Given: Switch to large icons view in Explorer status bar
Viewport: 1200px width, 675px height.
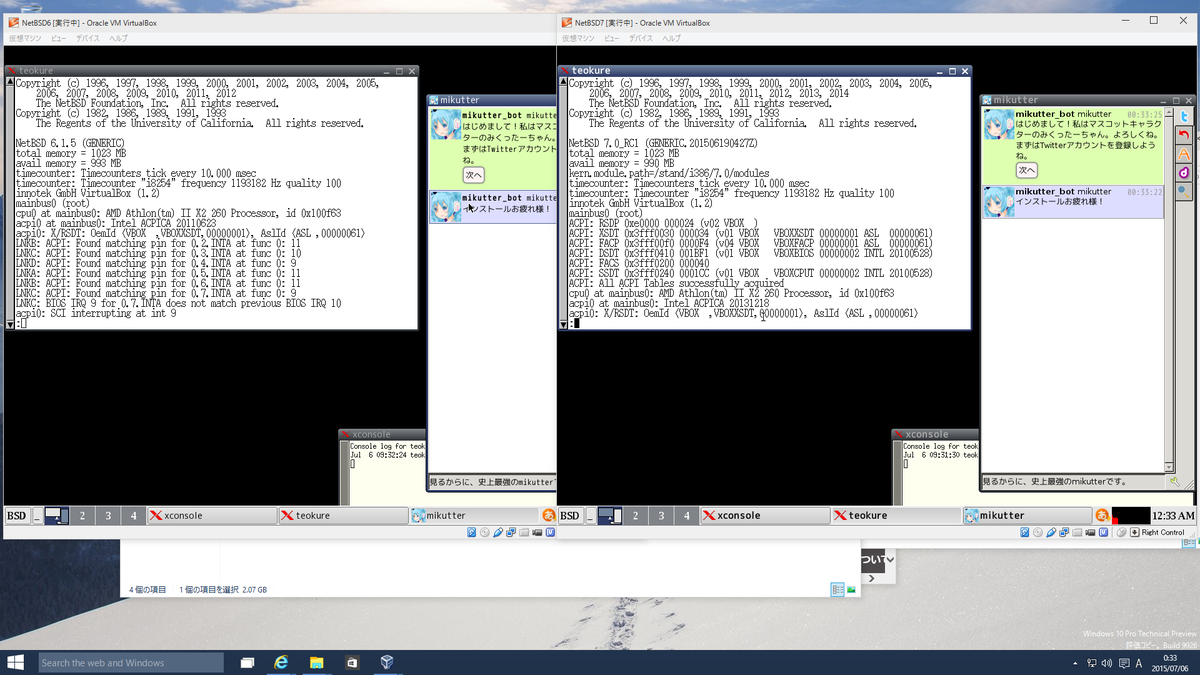Looking at the screenshot, I should pos(851,590).
